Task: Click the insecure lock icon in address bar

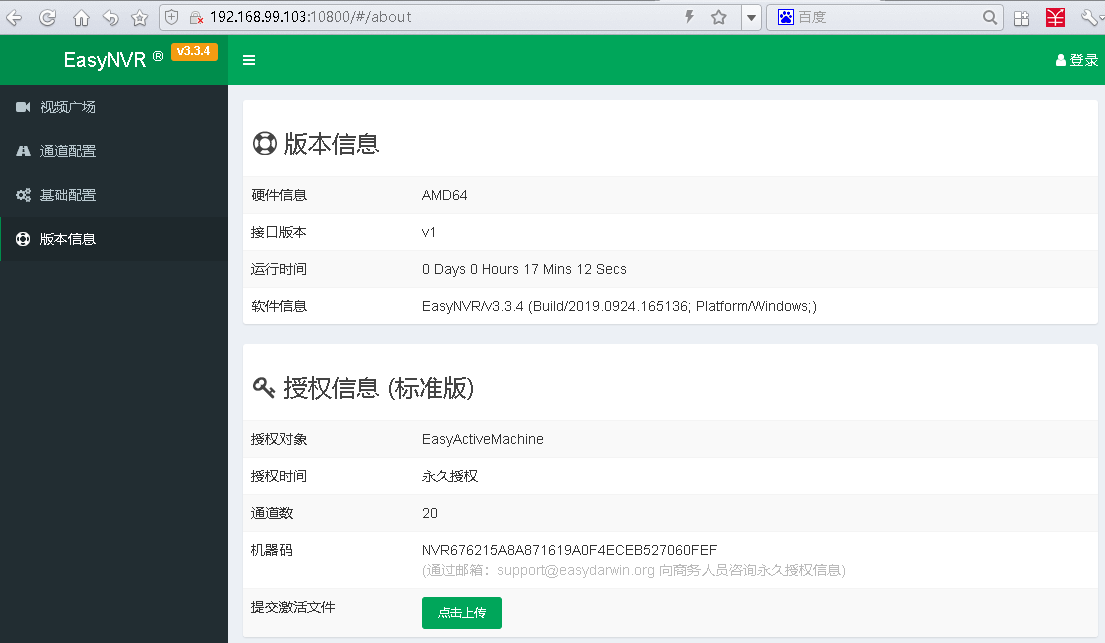Action: 197,17
